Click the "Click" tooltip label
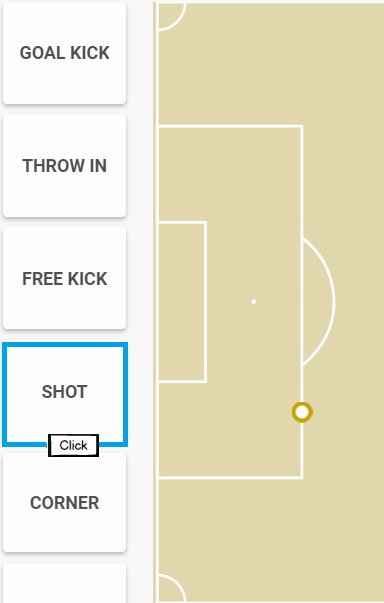Viewport: 384px width, 603px height. pyautogui.click(x=73, y=445)
